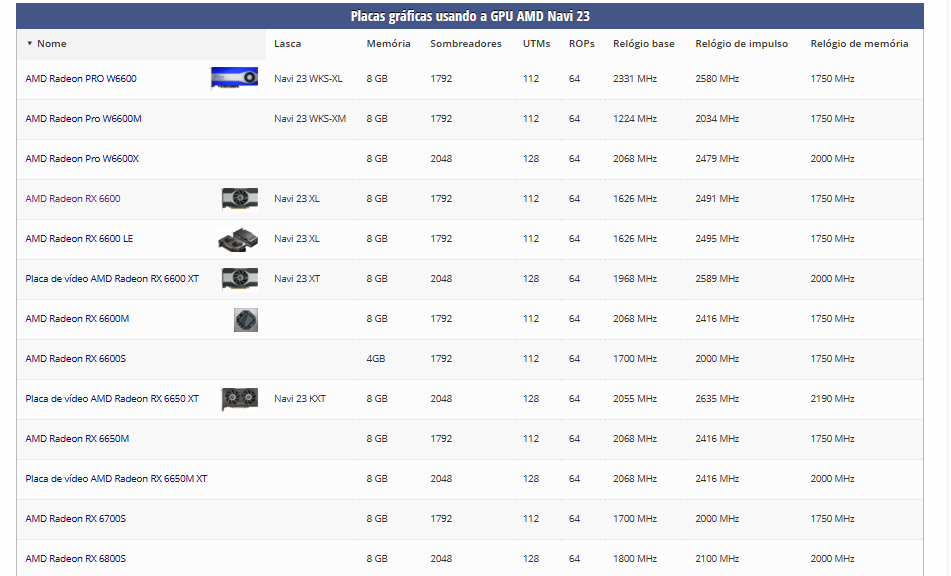This screenshot has height=576, width=951.
Task: Sort table by UTMs column
Action: 536,44
